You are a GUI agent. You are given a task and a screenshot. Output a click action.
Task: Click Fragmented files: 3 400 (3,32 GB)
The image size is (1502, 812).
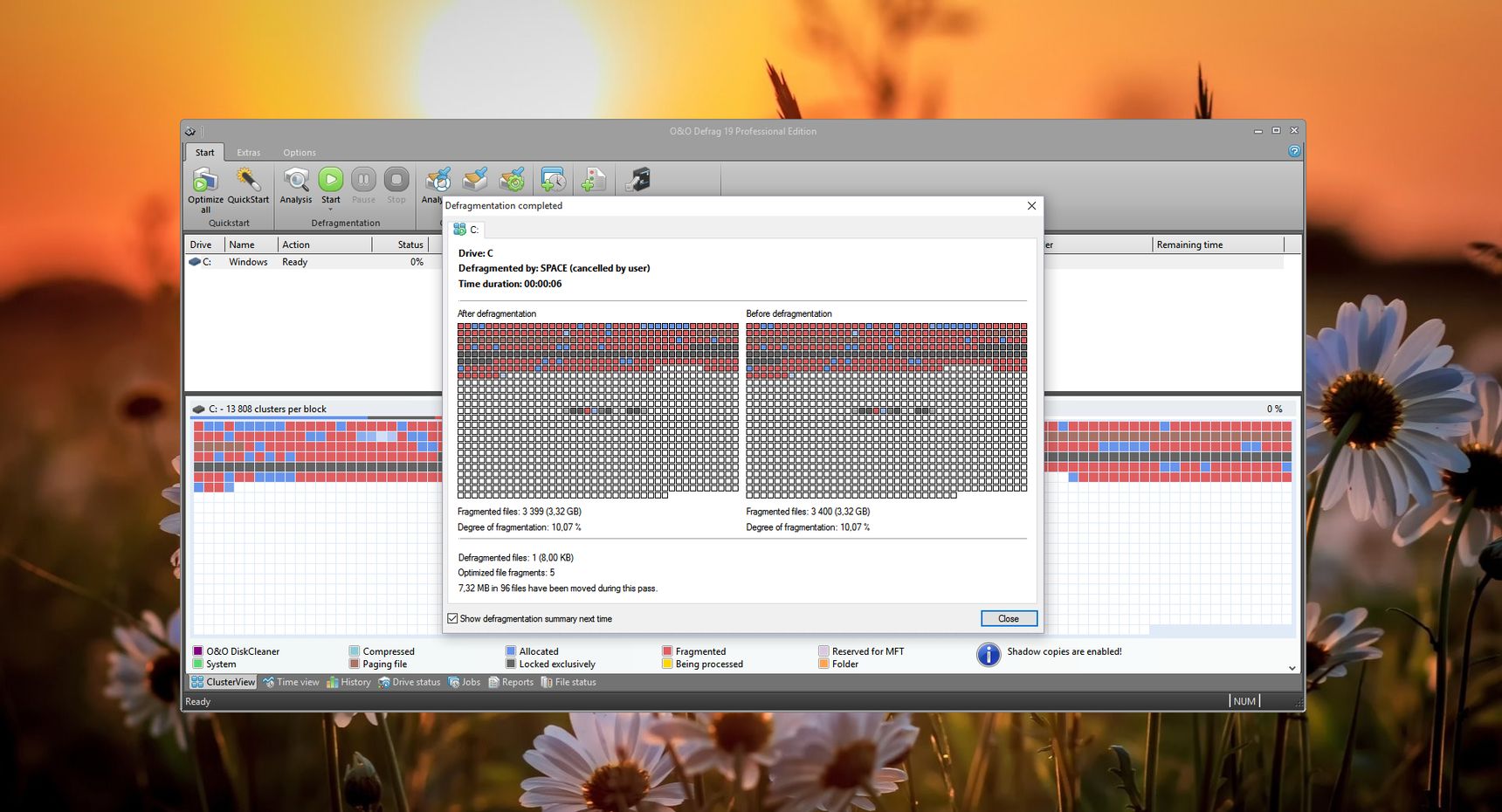pos(808,512)
